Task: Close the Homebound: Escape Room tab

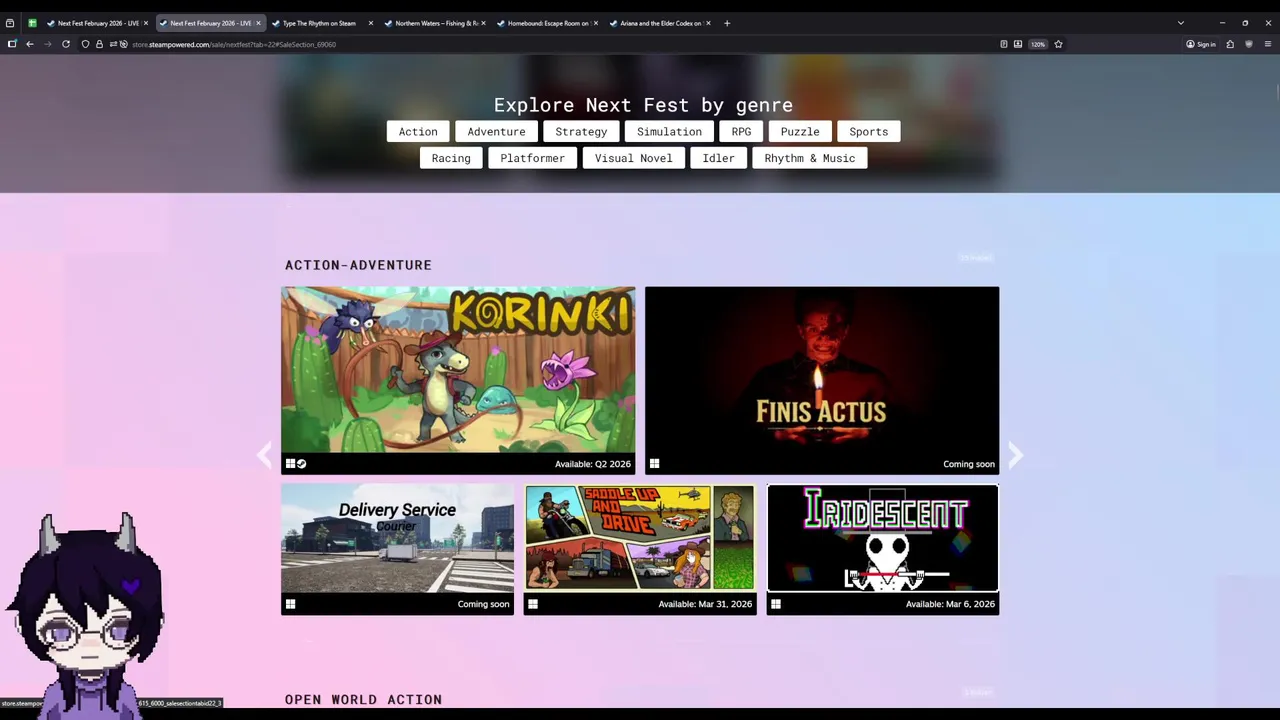Action: tap(596, 23)
